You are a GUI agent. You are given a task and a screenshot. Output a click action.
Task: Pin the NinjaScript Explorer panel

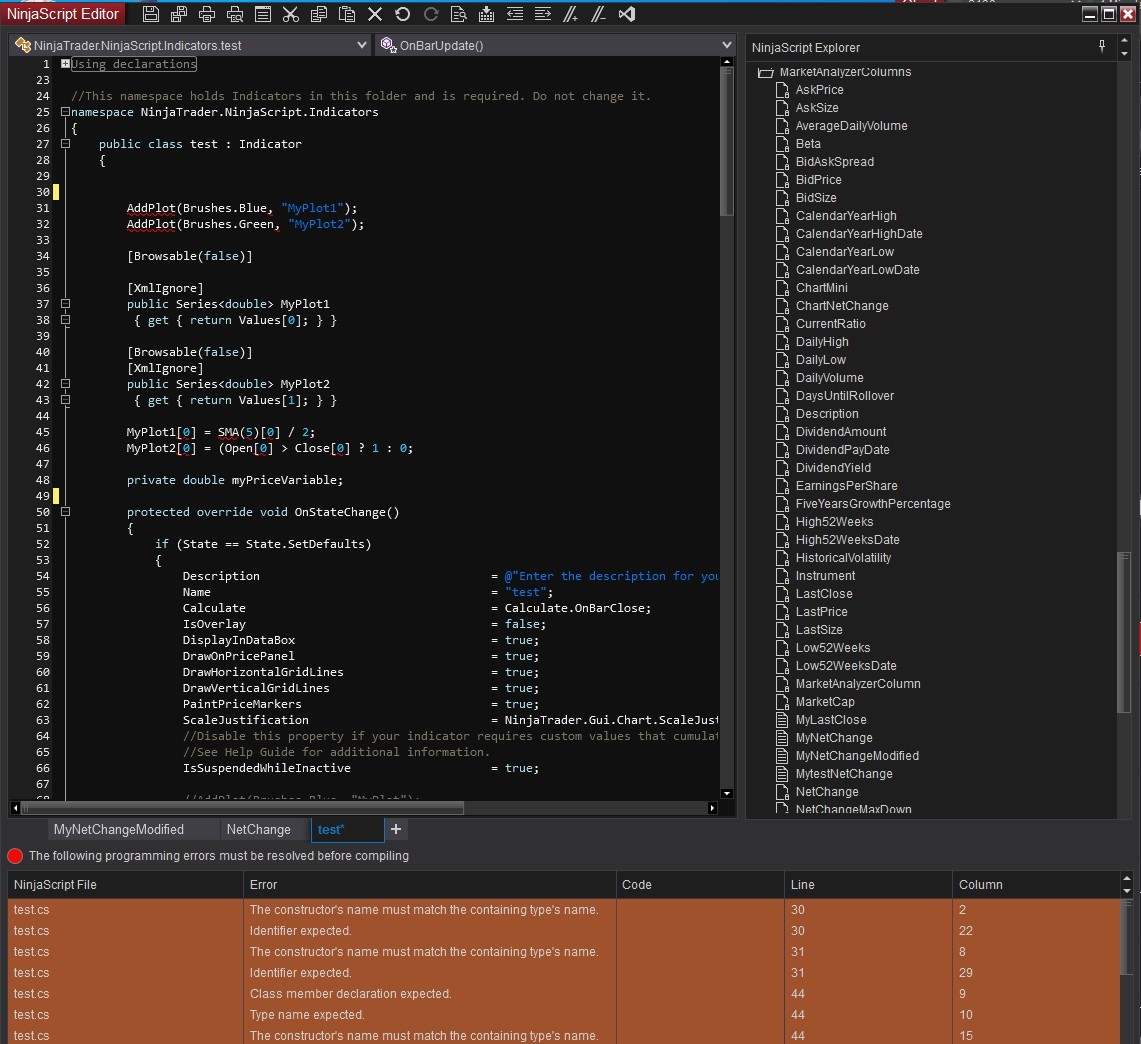click(1102, 46)
